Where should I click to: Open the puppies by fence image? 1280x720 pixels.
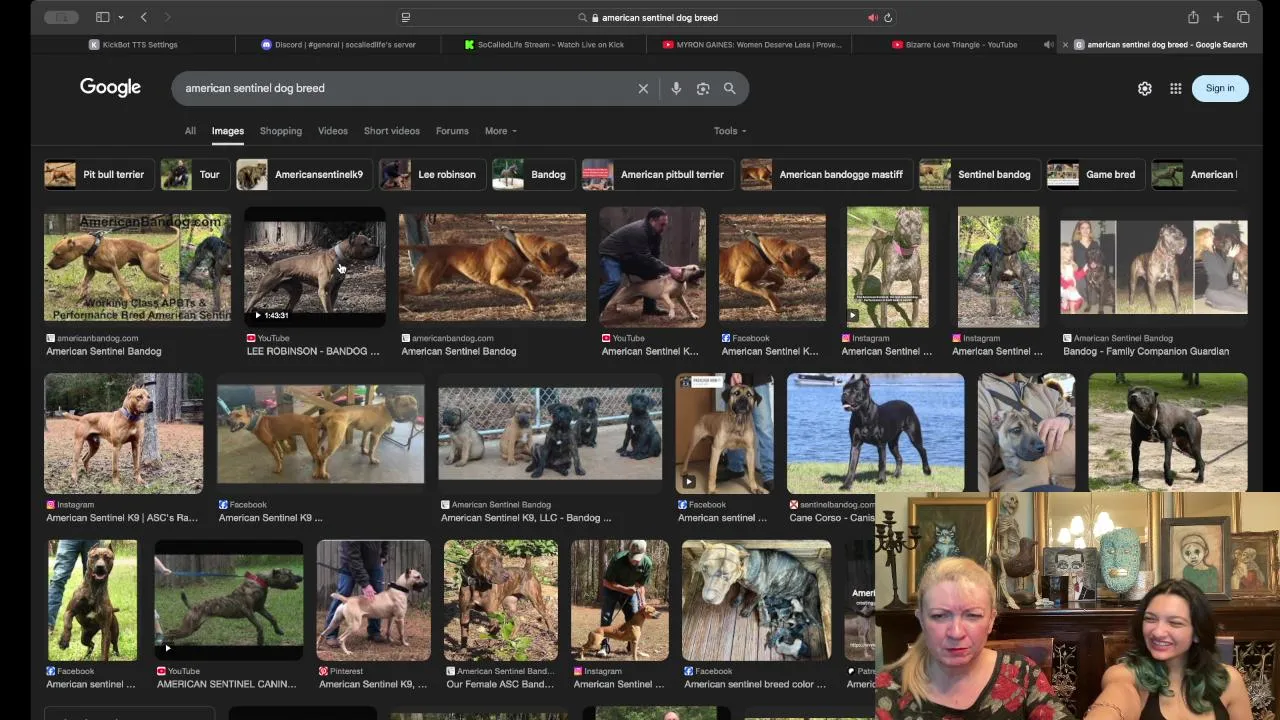point(550,434)
